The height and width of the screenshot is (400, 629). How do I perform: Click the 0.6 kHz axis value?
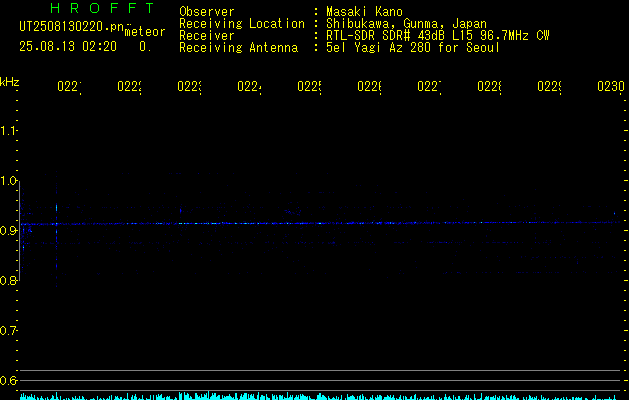(8, 380)
